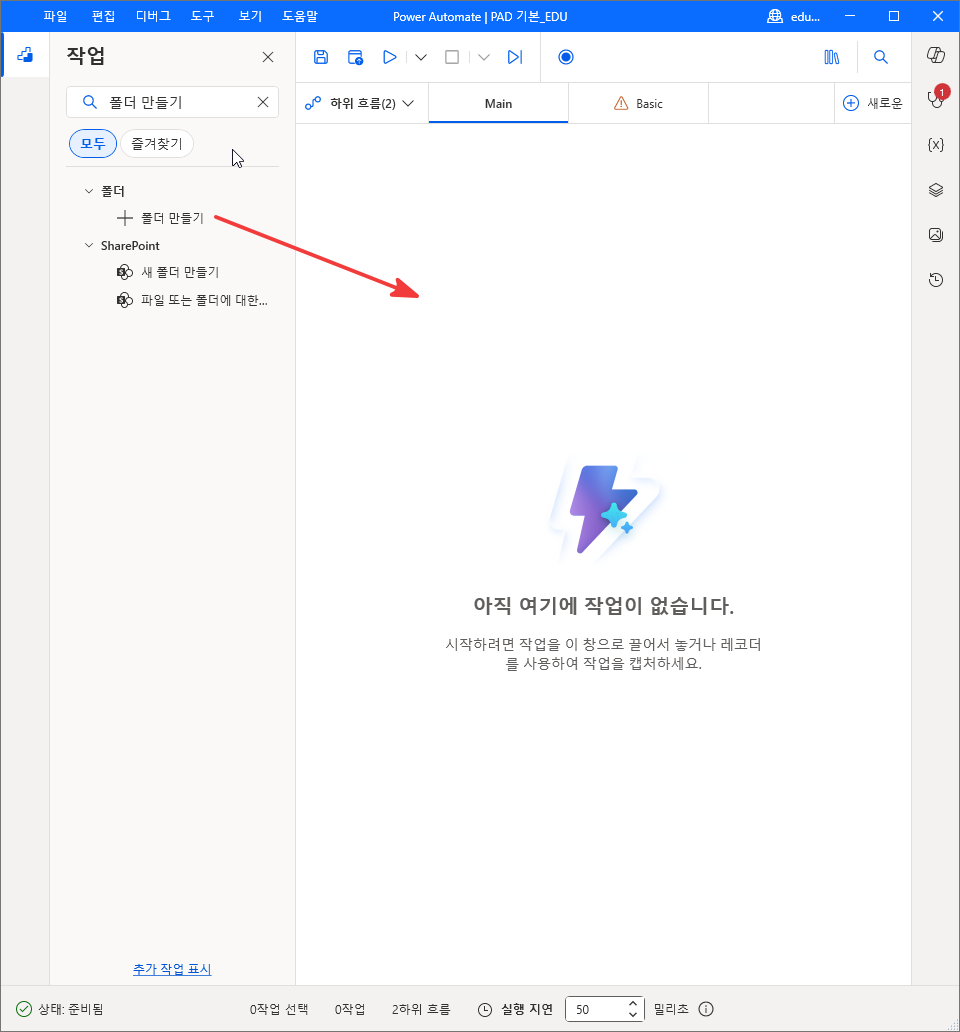Open the 하위 흐름(2) dropdown

360,103
